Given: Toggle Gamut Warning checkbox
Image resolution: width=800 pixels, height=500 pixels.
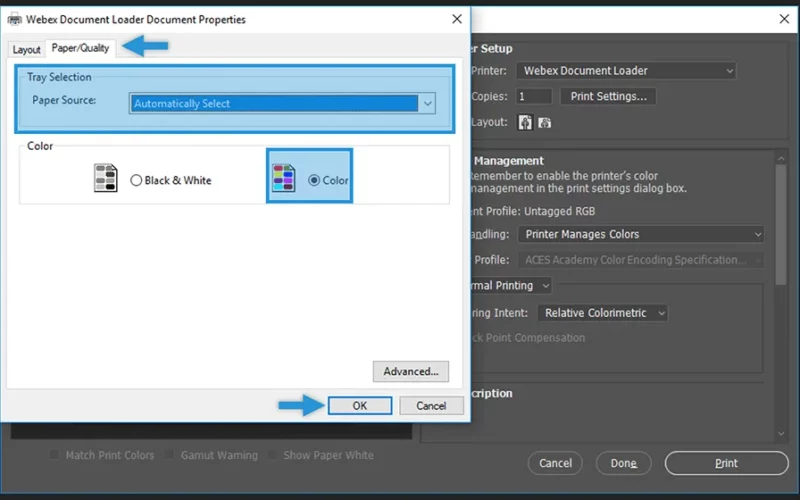Looking at the screenshot, I should [169, 455].
